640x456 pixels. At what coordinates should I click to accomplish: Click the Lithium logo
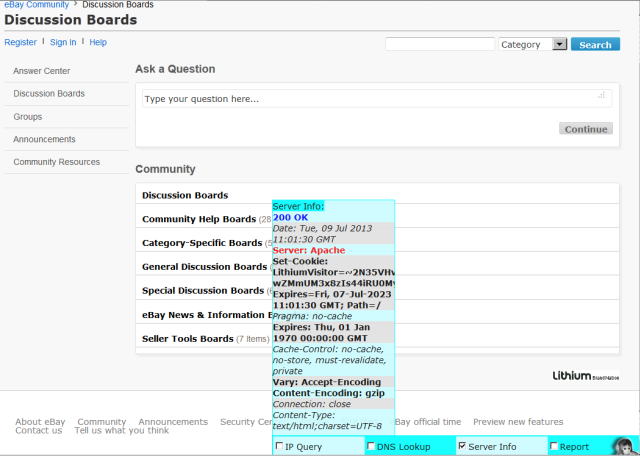[579, 376]
